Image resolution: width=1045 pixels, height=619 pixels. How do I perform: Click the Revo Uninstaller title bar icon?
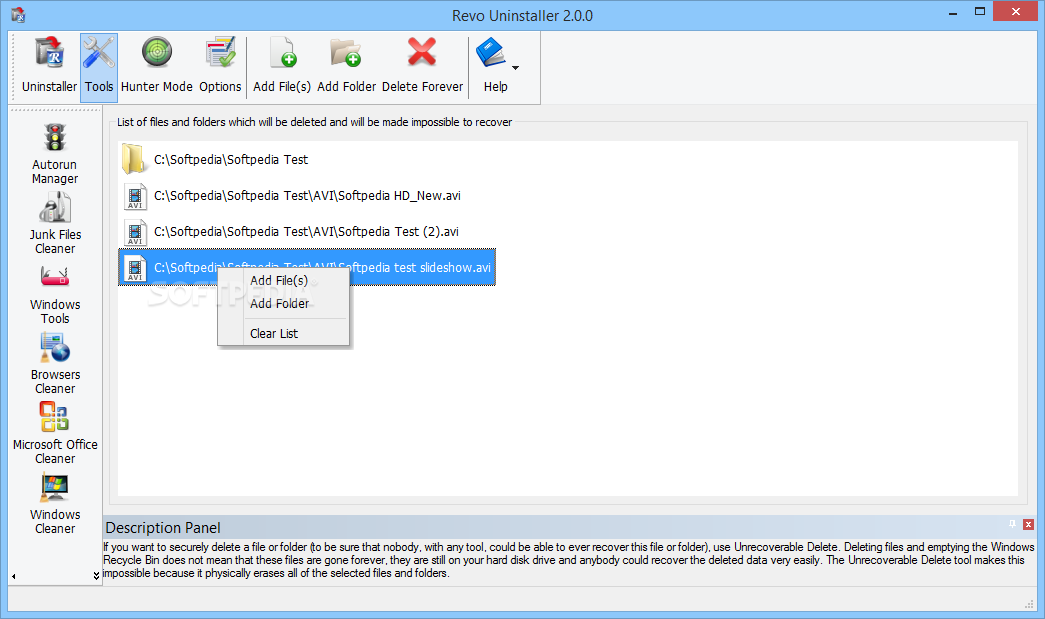coord(18,14)
